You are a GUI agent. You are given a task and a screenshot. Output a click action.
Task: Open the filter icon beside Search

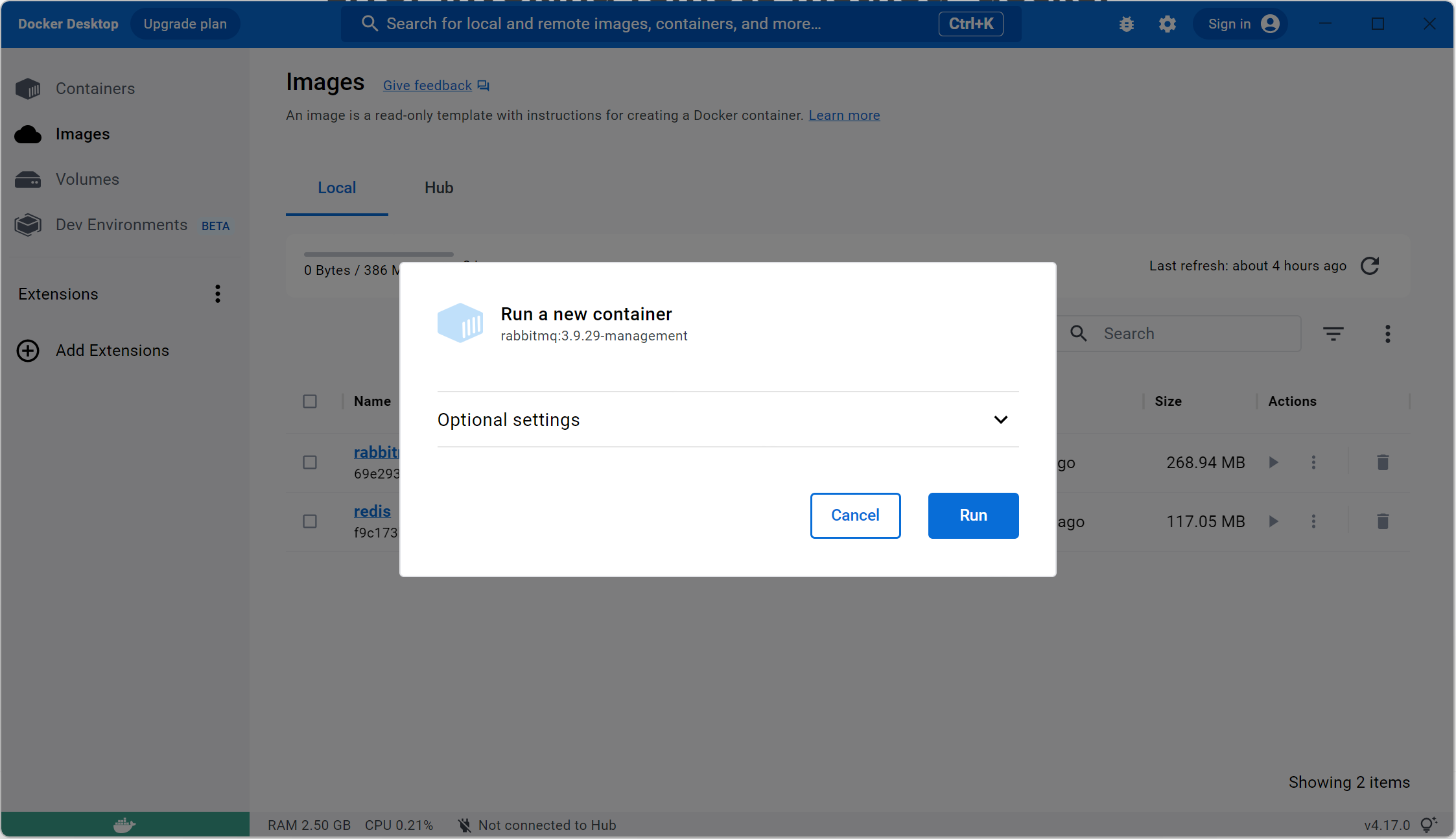pos(1333,334)
